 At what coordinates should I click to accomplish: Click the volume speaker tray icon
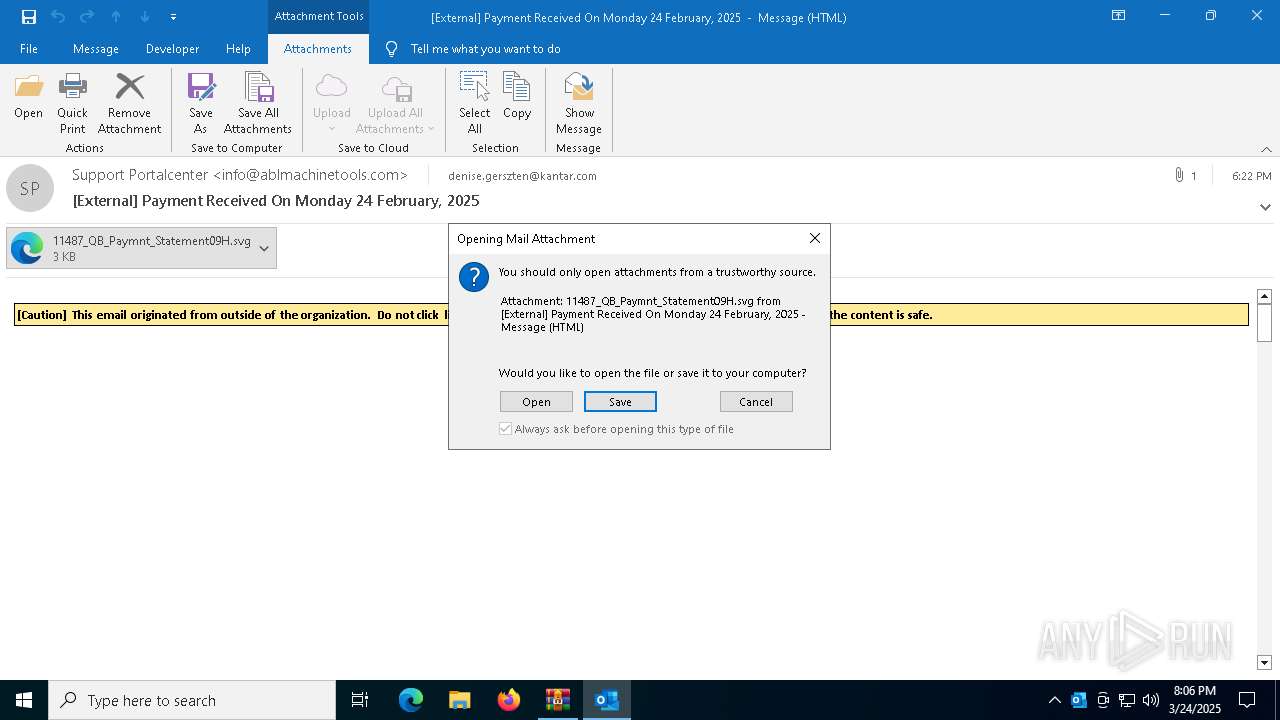point(1151,700)
